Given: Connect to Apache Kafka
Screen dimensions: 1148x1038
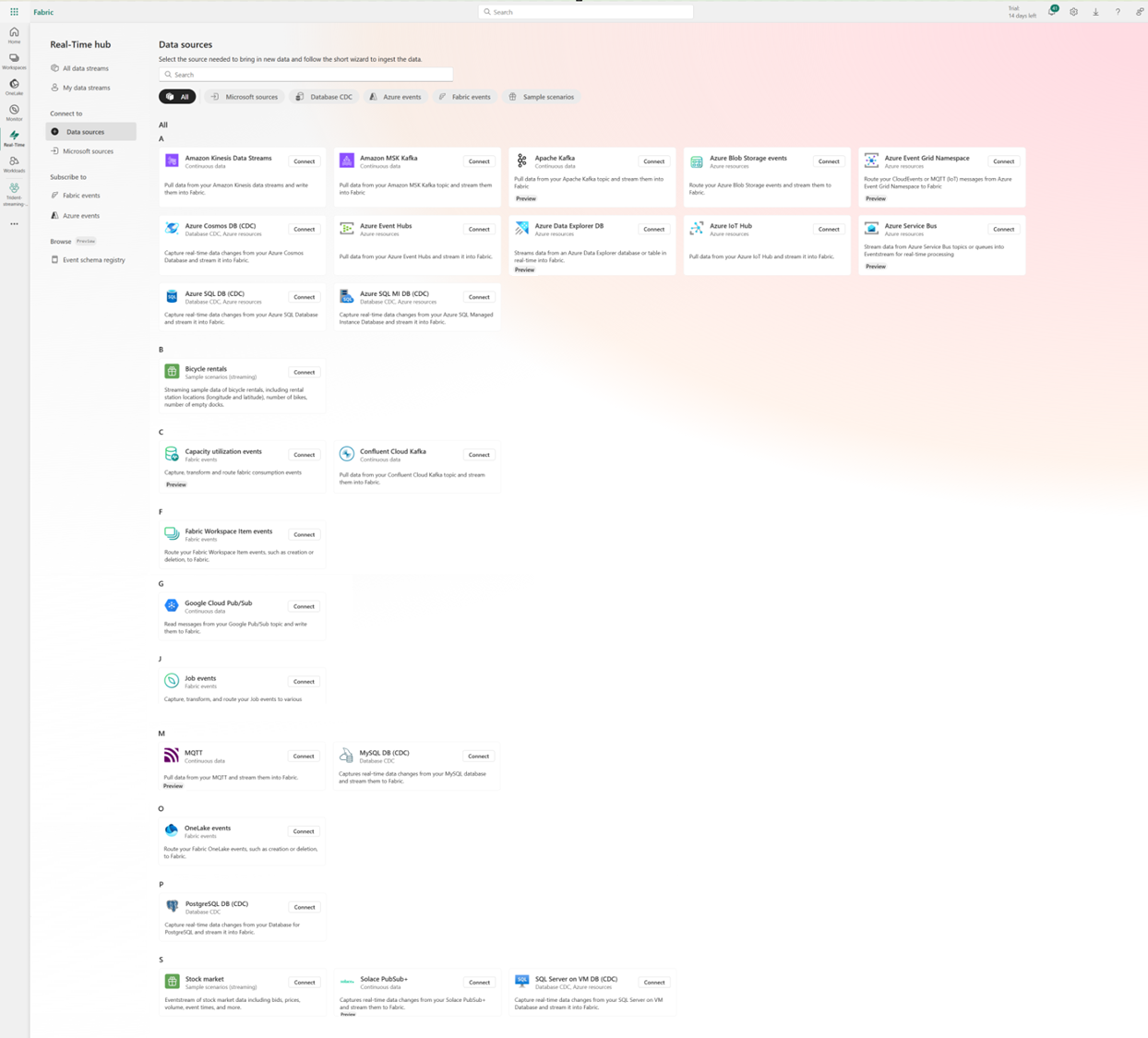Looking at the screenshot, I should pos(653,161).
